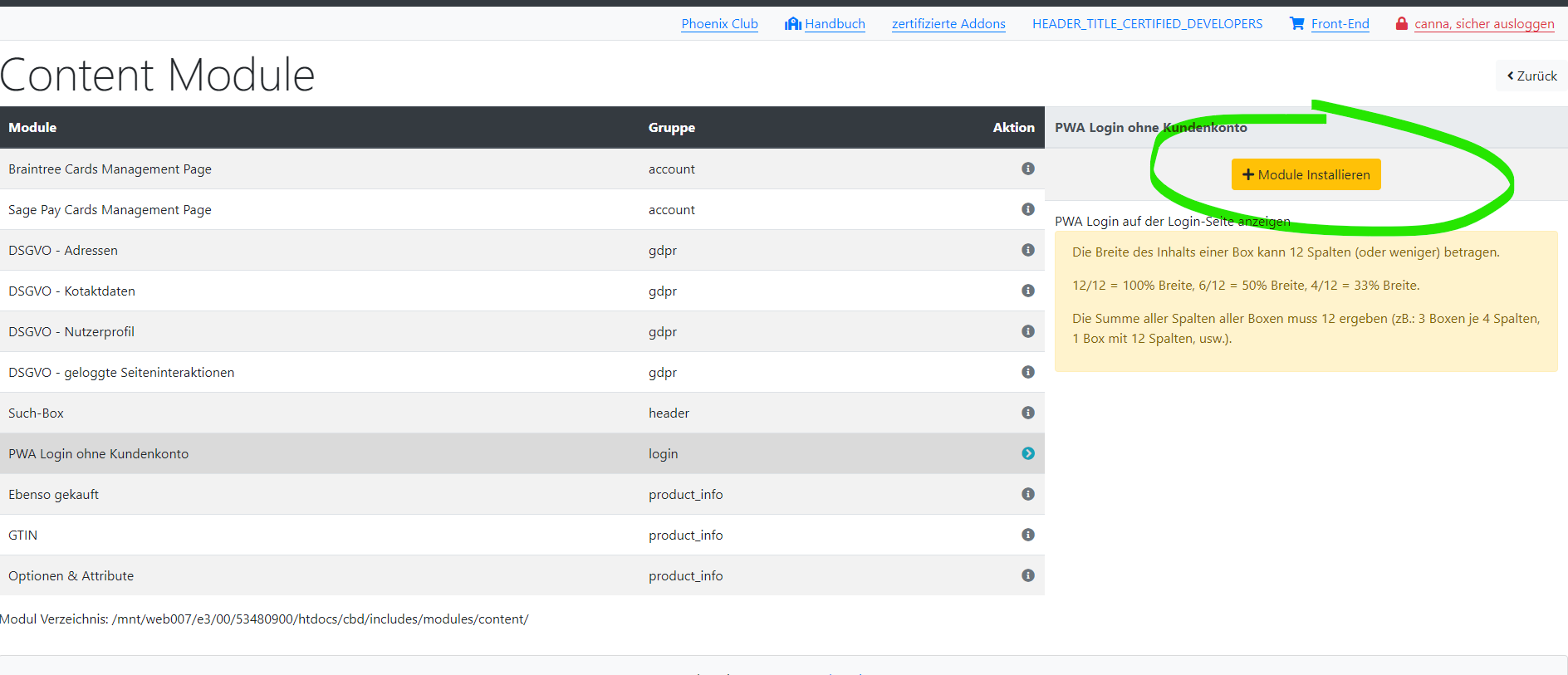Click the Front-End shopping cart icon

click(1297, 23)
